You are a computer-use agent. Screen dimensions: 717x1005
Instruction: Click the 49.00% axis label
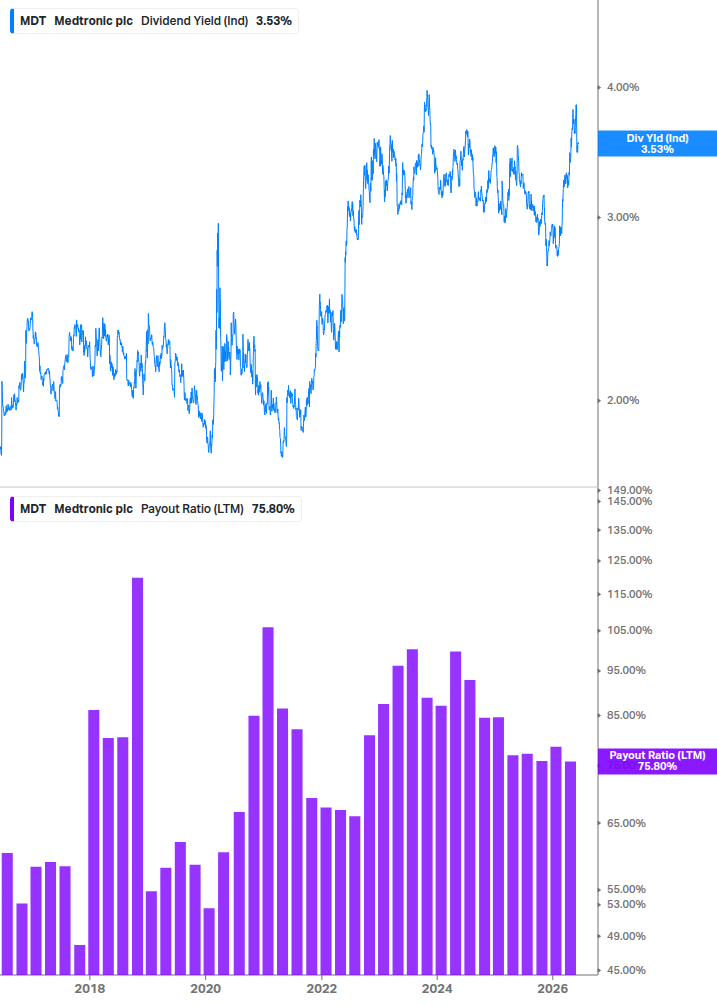[626, 936]
